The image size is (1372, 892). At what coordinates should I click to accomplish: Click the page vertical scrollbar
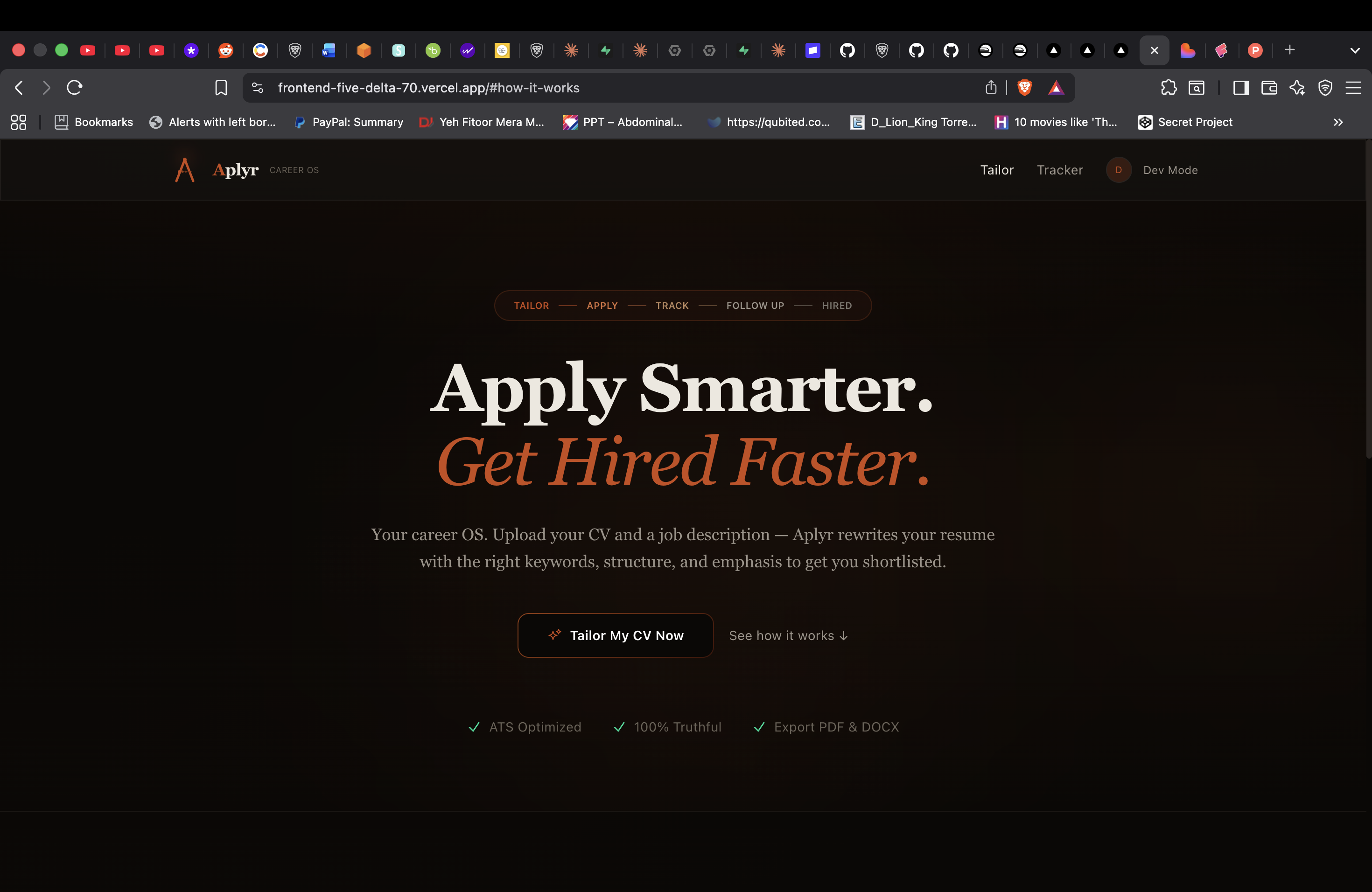point(1368,300)
